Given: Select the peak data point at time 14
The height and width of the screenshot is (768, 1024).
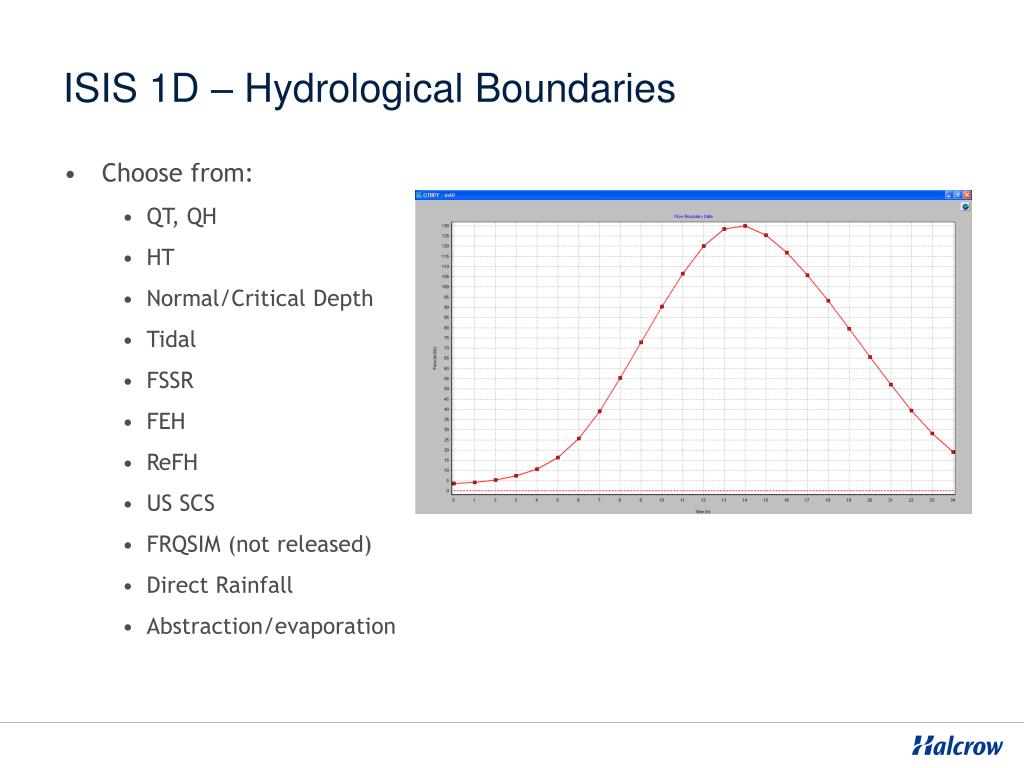Looking at the screenshot, I should [745, 226].
